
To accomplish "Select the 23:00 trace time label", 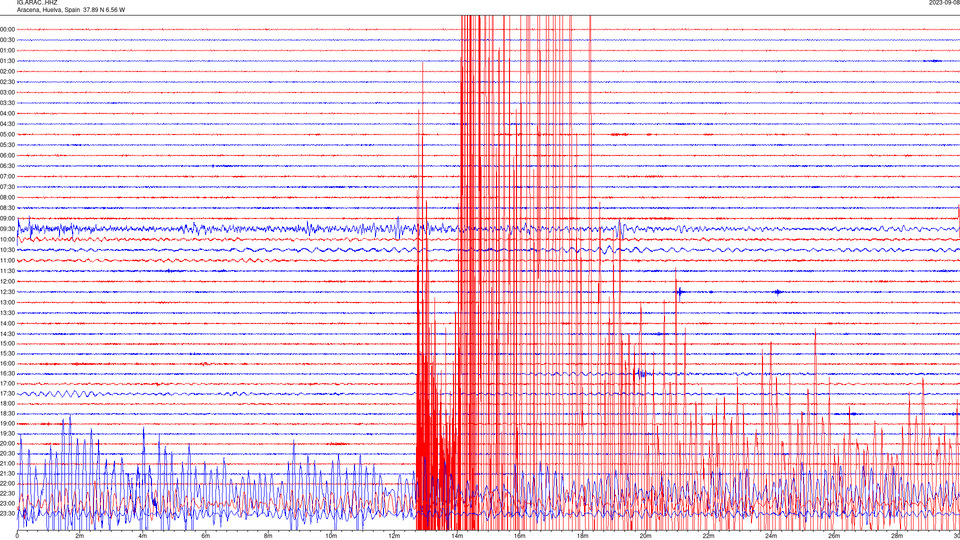I will [7, 504].
